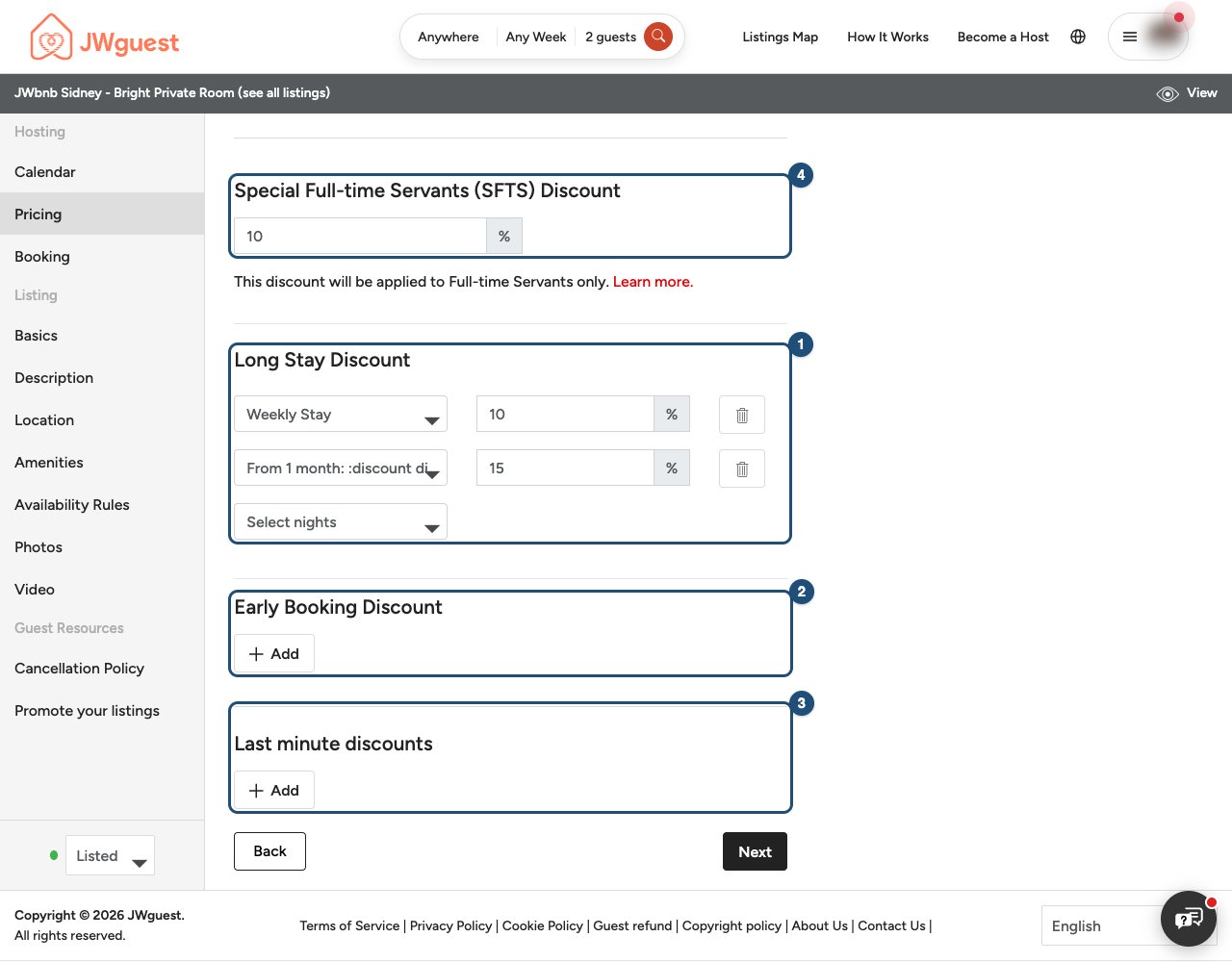Open the Listed status dropdown

110,855
